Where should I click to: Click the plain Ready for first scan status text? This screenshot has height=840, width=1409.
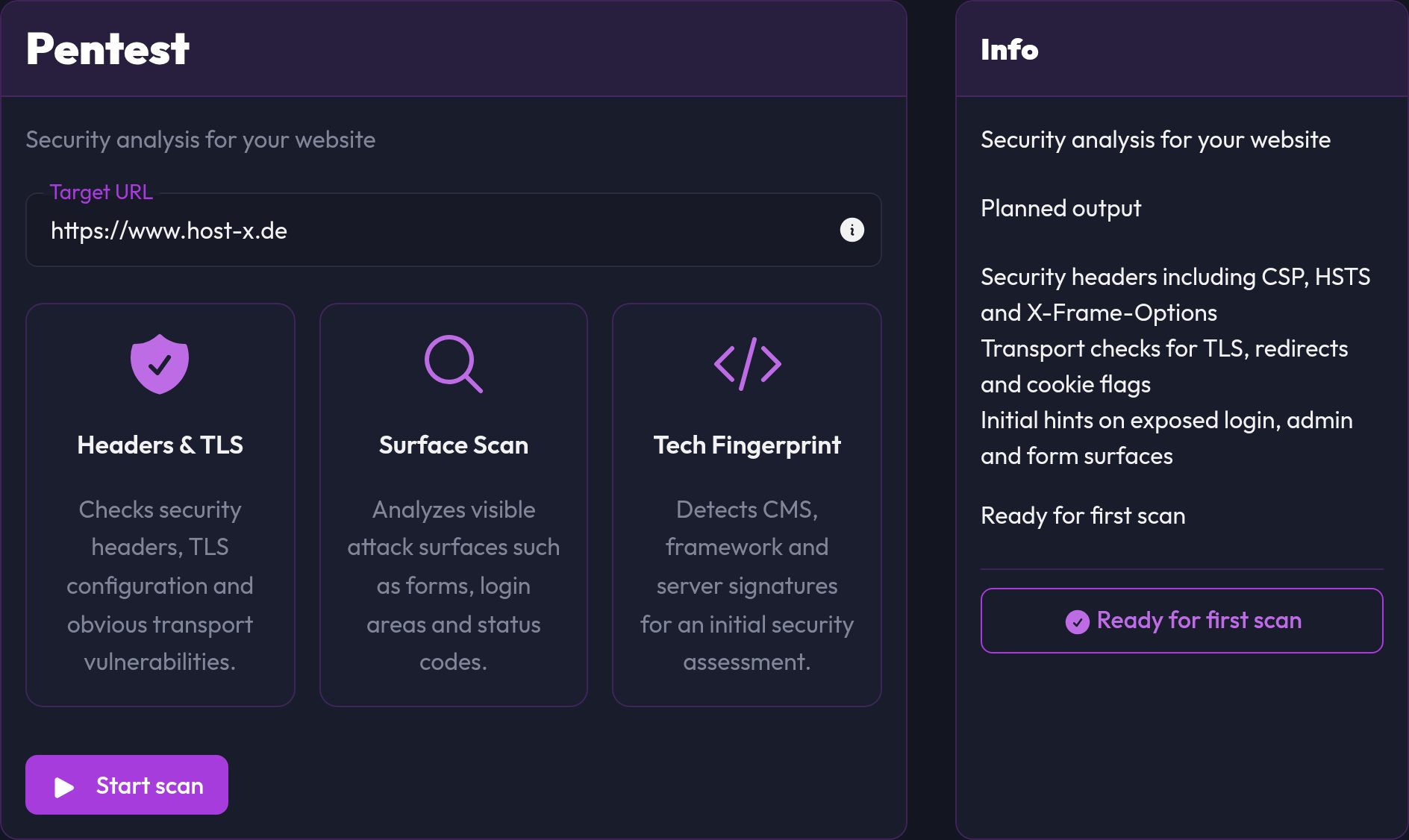(1083, 515)
